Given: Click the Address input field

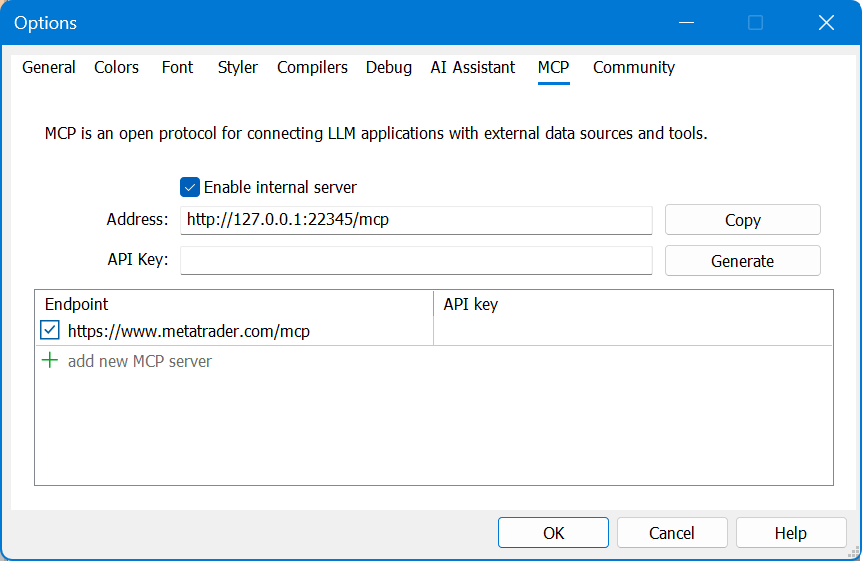Looking at the screenshot, I should point(416,220).
